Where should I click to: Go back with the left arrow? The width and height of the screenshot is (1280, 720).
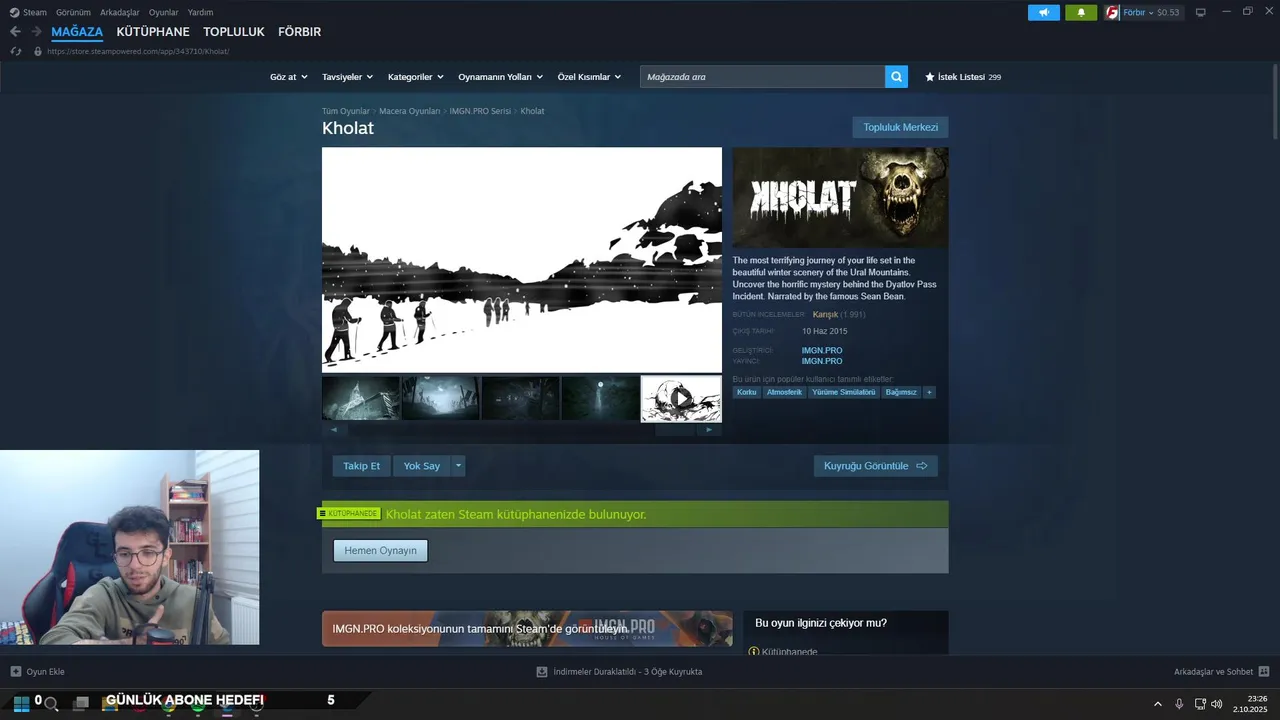(x=15, y=32)
